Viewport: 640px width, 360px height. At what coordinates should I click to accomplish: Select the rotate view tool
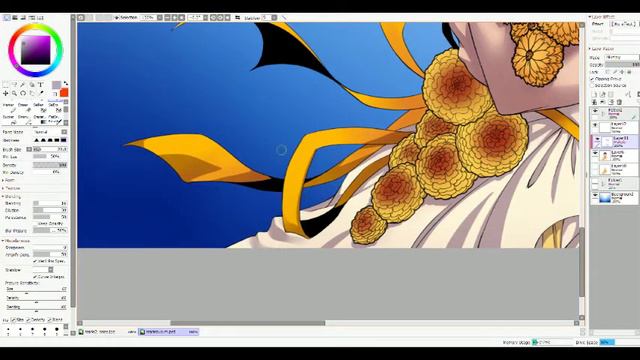[x=23, y=93]
